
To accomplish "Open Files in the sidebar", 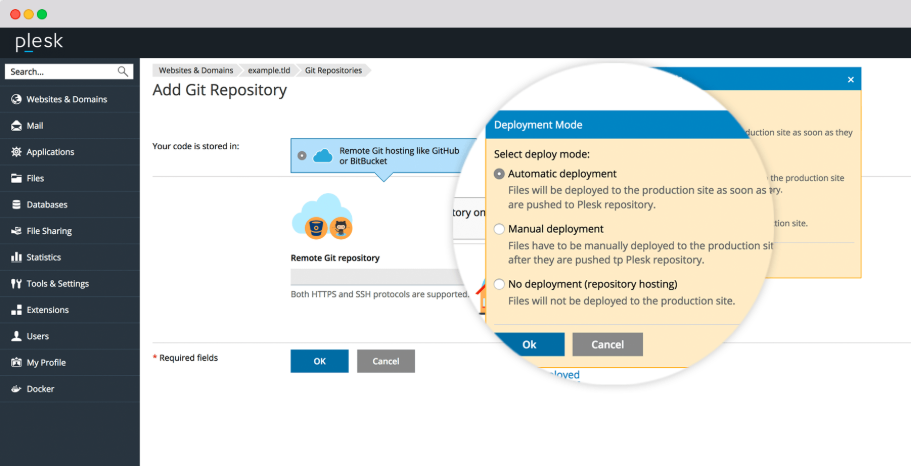I will coord(70,178).
